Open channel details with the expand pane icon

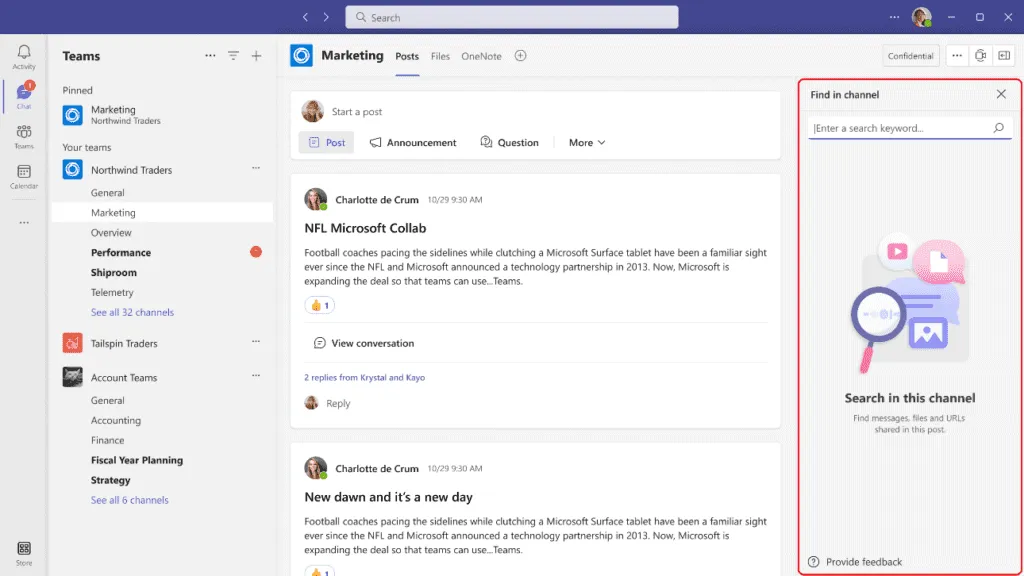tap(1005, 56)
